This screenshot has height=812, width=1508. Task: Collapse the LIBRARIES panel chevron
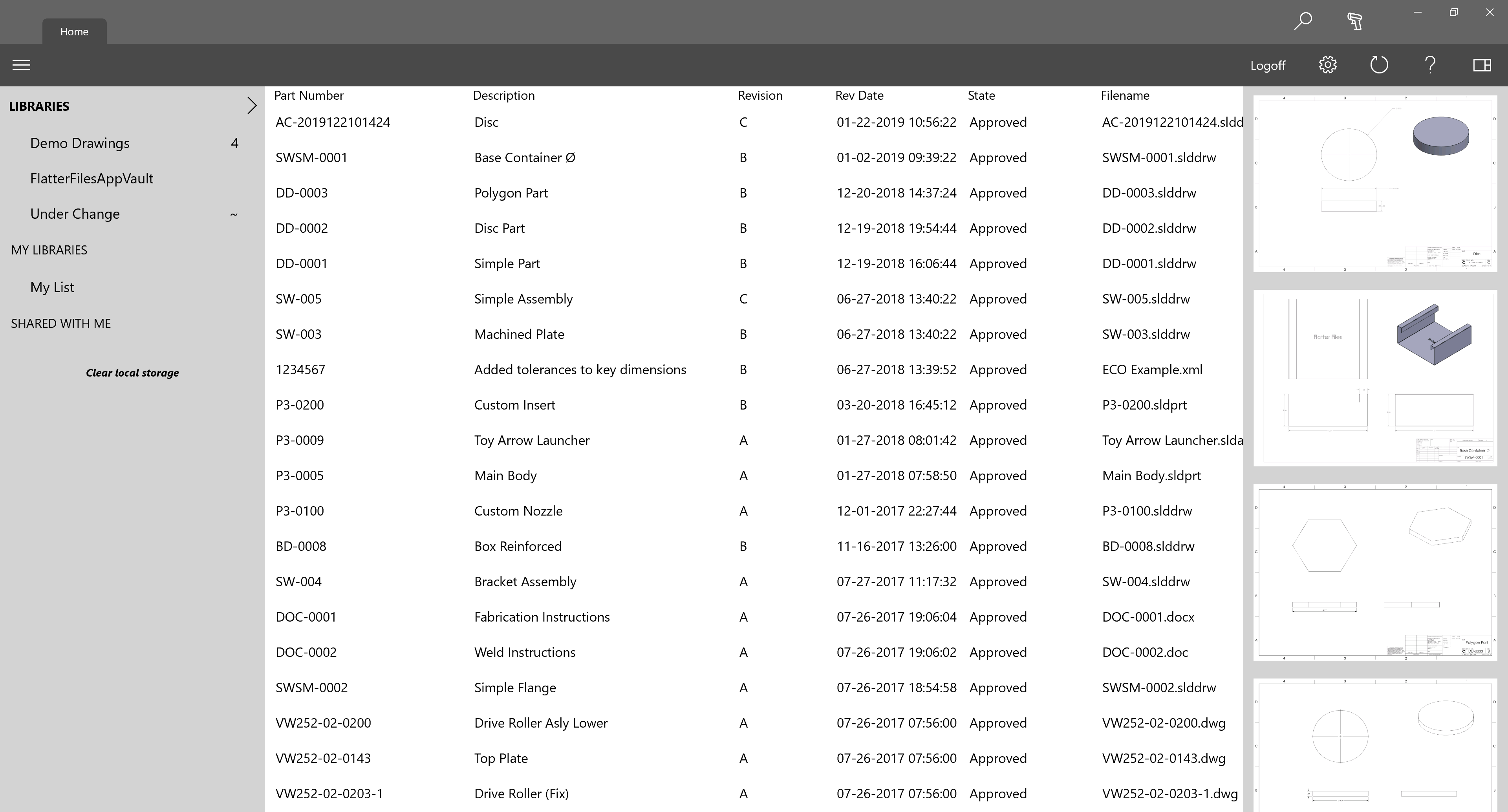(x=252, y=105)
